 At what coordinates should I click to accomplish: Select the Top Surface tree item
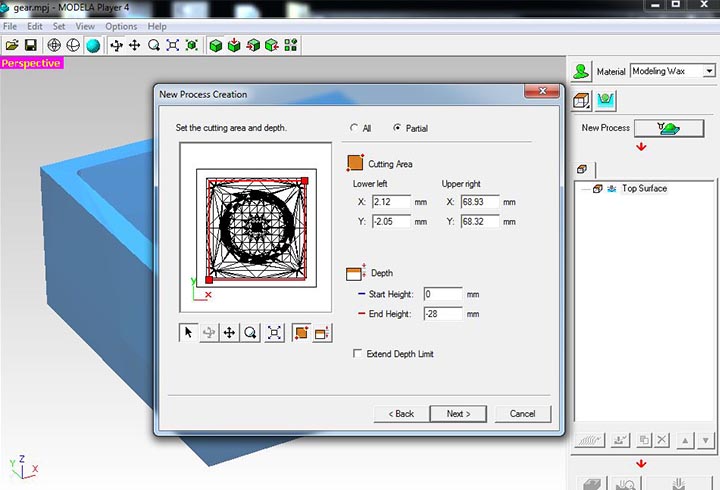[x=644, y=188]
